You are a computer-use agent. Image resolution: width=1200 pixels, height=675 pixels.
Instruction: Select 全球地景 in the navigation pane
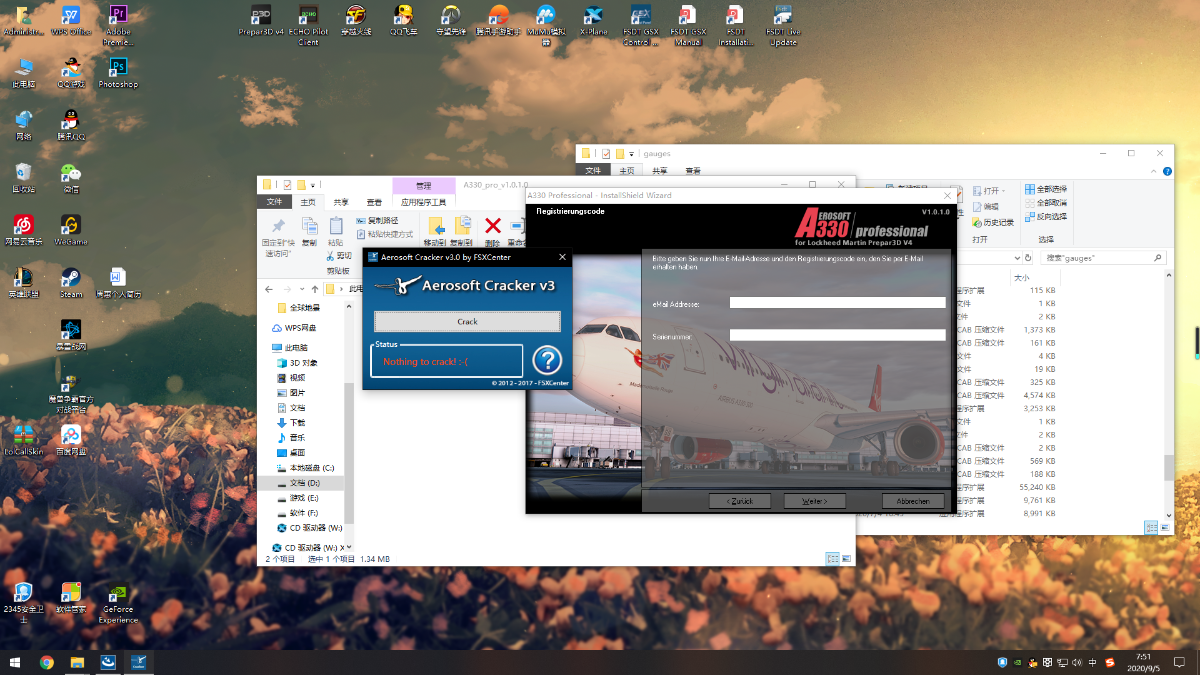[x=298, y=307]
